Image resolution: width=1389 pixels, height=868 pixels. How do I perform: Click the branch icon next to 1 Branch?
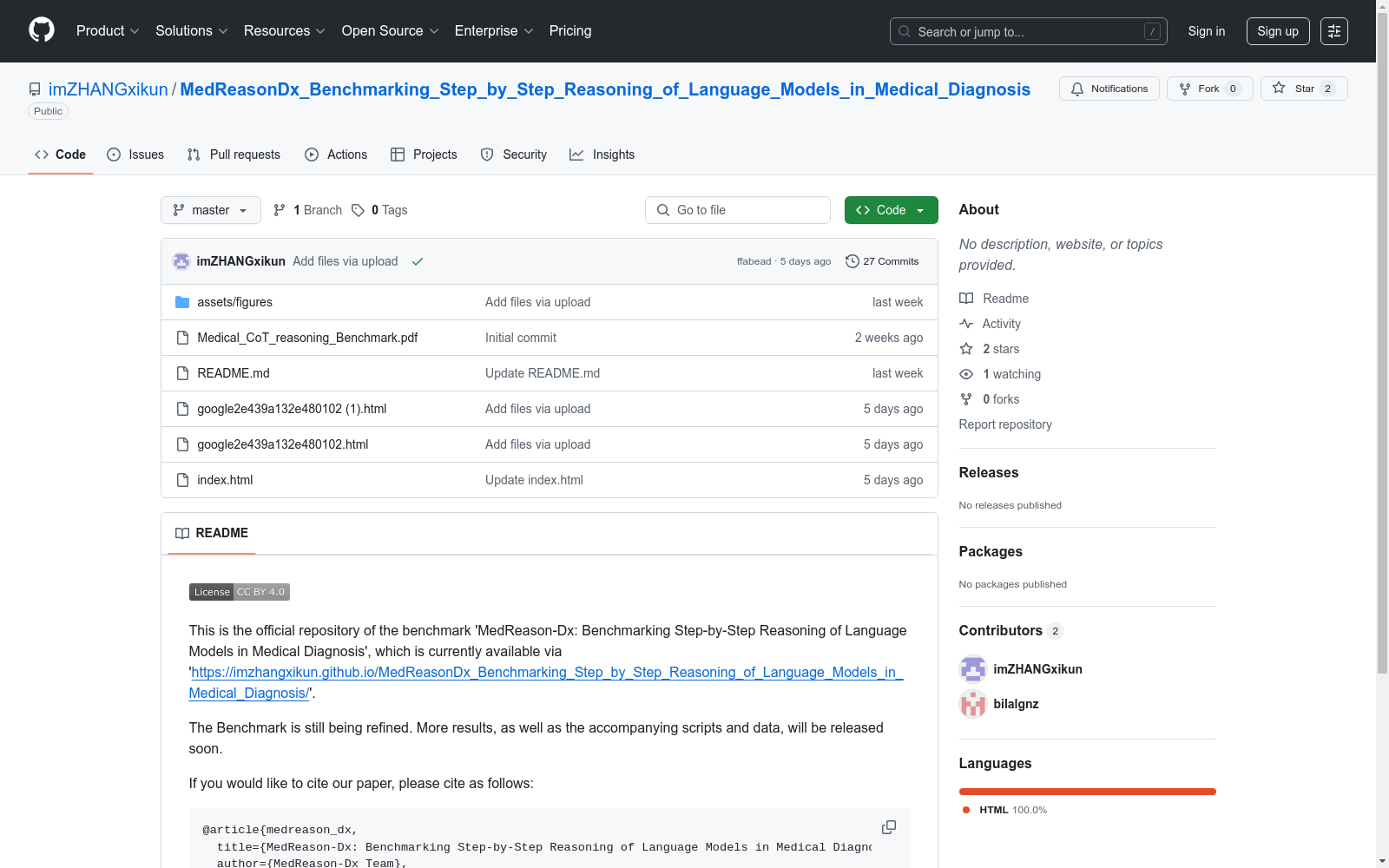click(280, 210)
